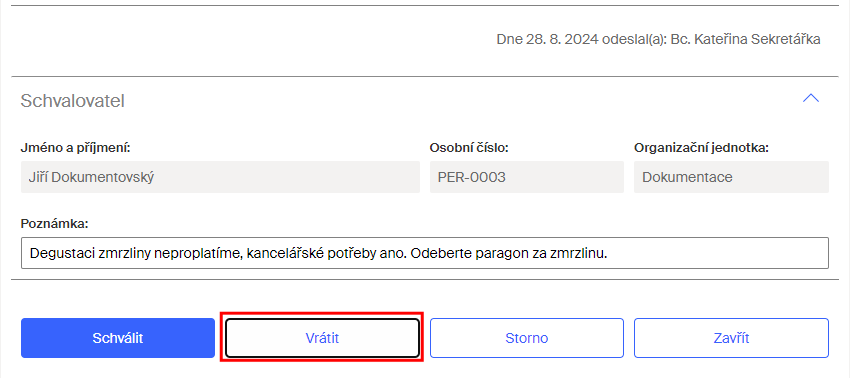The width and height of the screenshot is (850, 378).
Task: Click the Organizační jednotka label
Action: 701,148
